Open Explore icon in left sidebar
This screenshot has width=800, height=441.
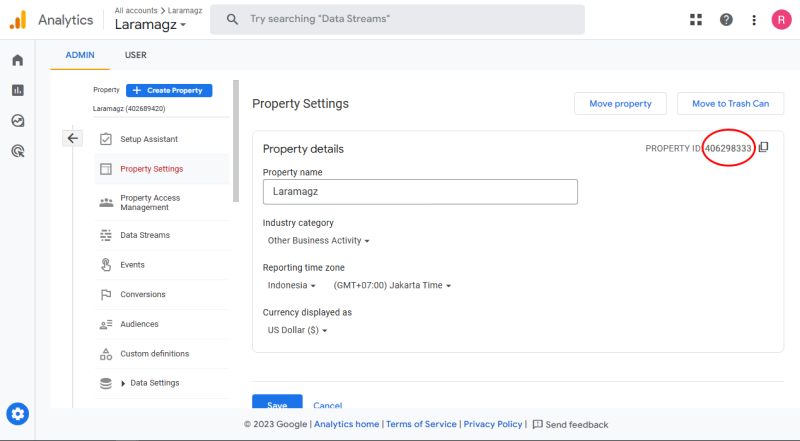tap(18, 121)
